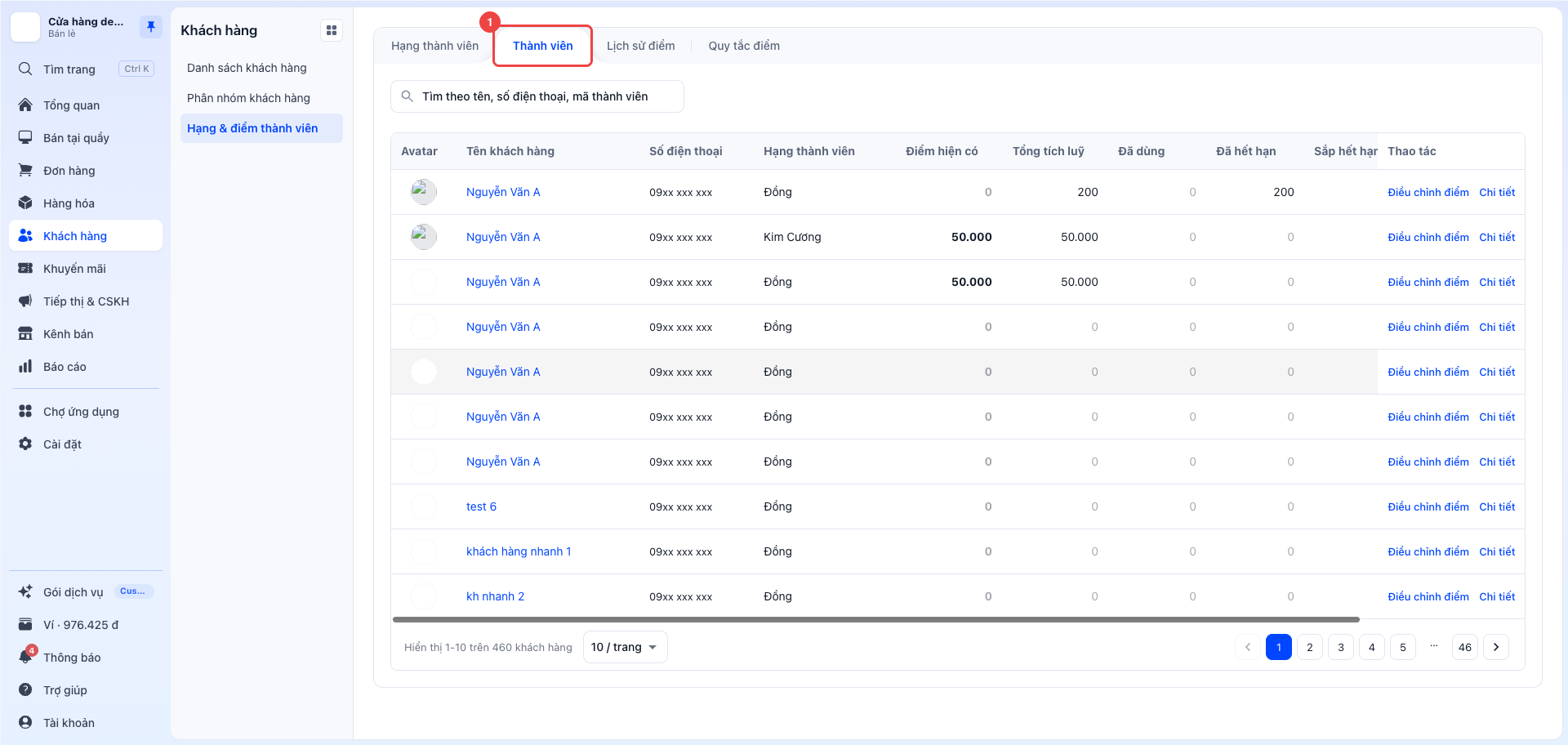The height and width of the screenshot is (745, 1568).
Task: Click the Báo cáo chart icon
Action: point(25,367)
